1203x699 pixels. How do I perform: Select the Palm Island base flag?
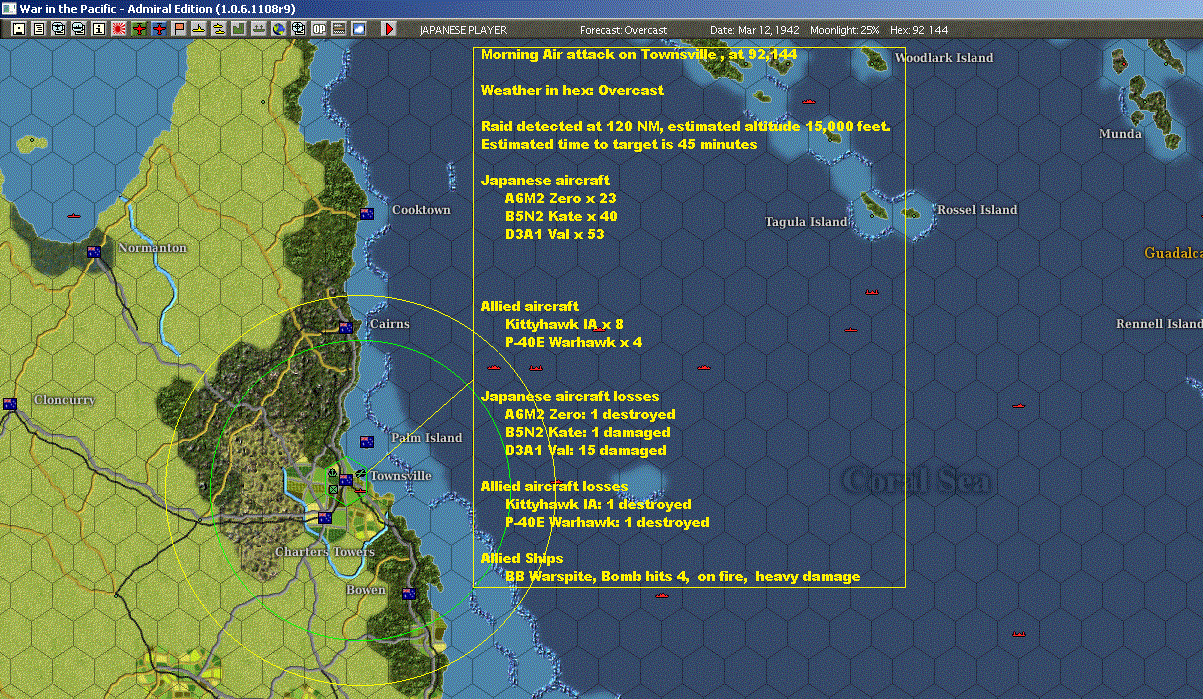367,442
